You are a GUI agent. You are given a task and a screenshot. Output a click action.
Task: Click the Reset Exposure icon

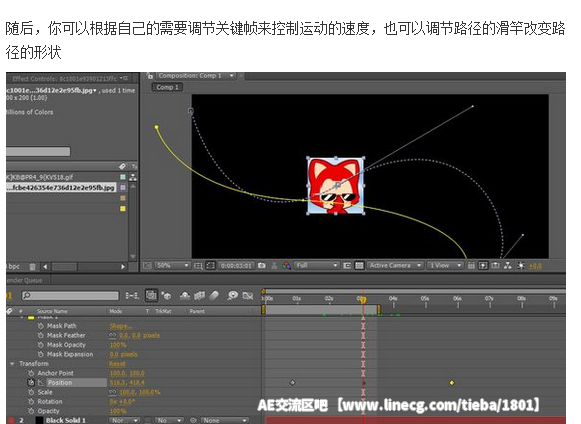pos(521,266)
